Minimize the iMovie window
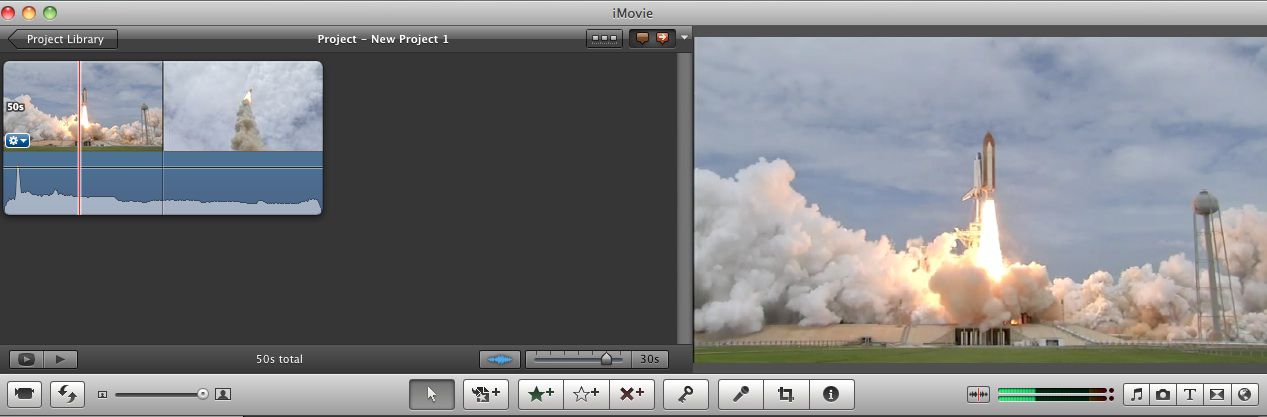 (30, 12)
